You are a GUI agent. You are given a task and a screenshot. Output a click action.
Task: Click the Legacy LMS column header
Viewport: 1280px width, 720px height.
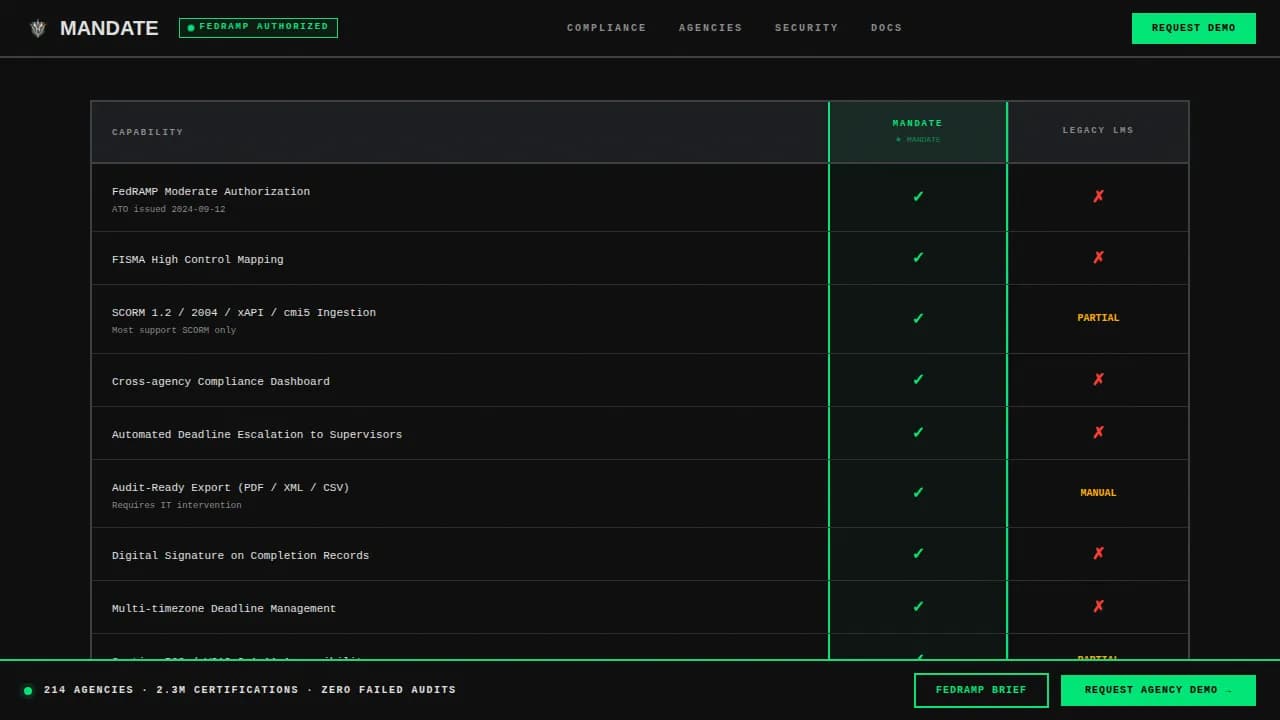(x=1098, y=130)
